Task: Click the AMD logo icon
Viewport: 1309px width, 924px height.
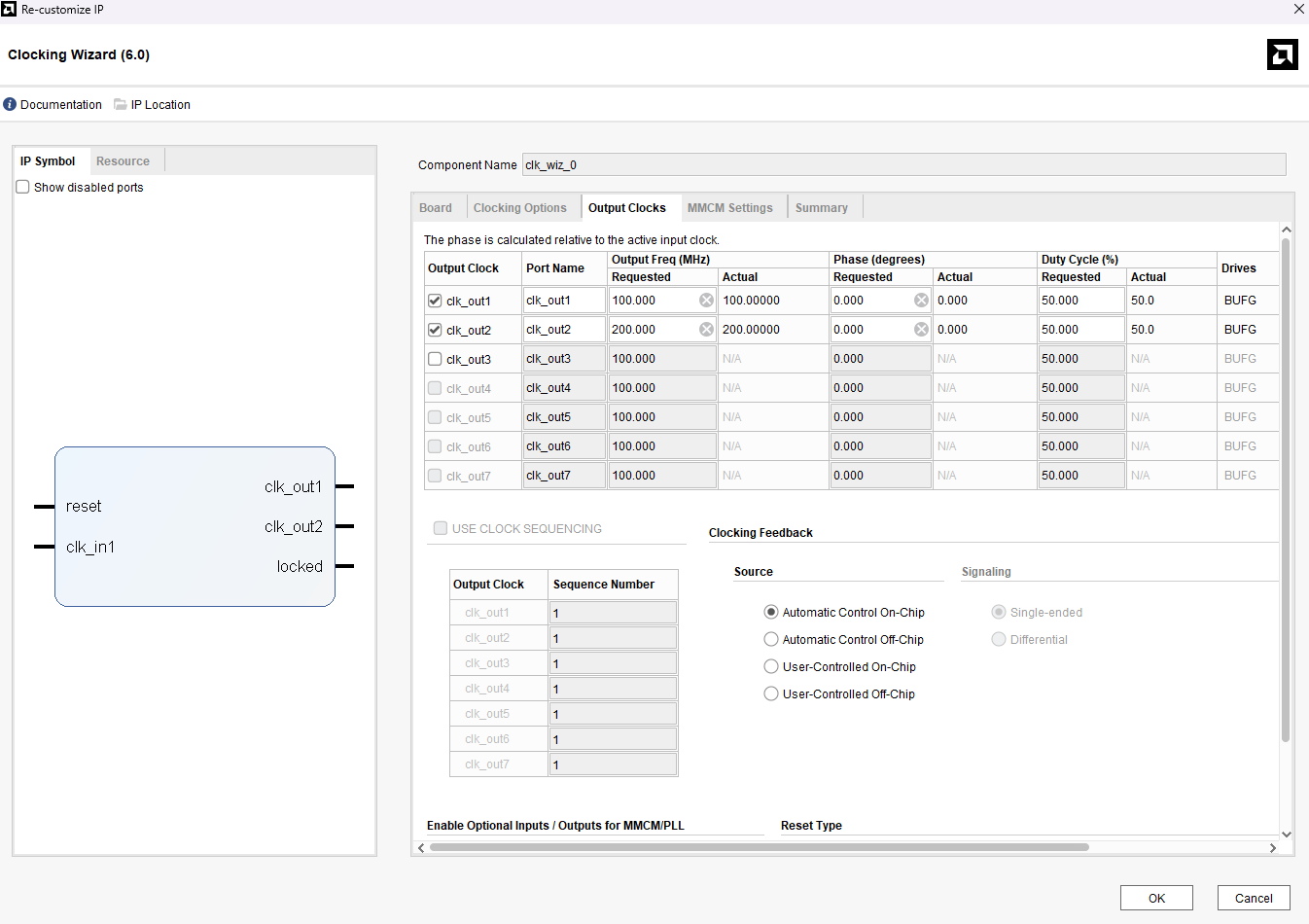Action: [1282, 54]
